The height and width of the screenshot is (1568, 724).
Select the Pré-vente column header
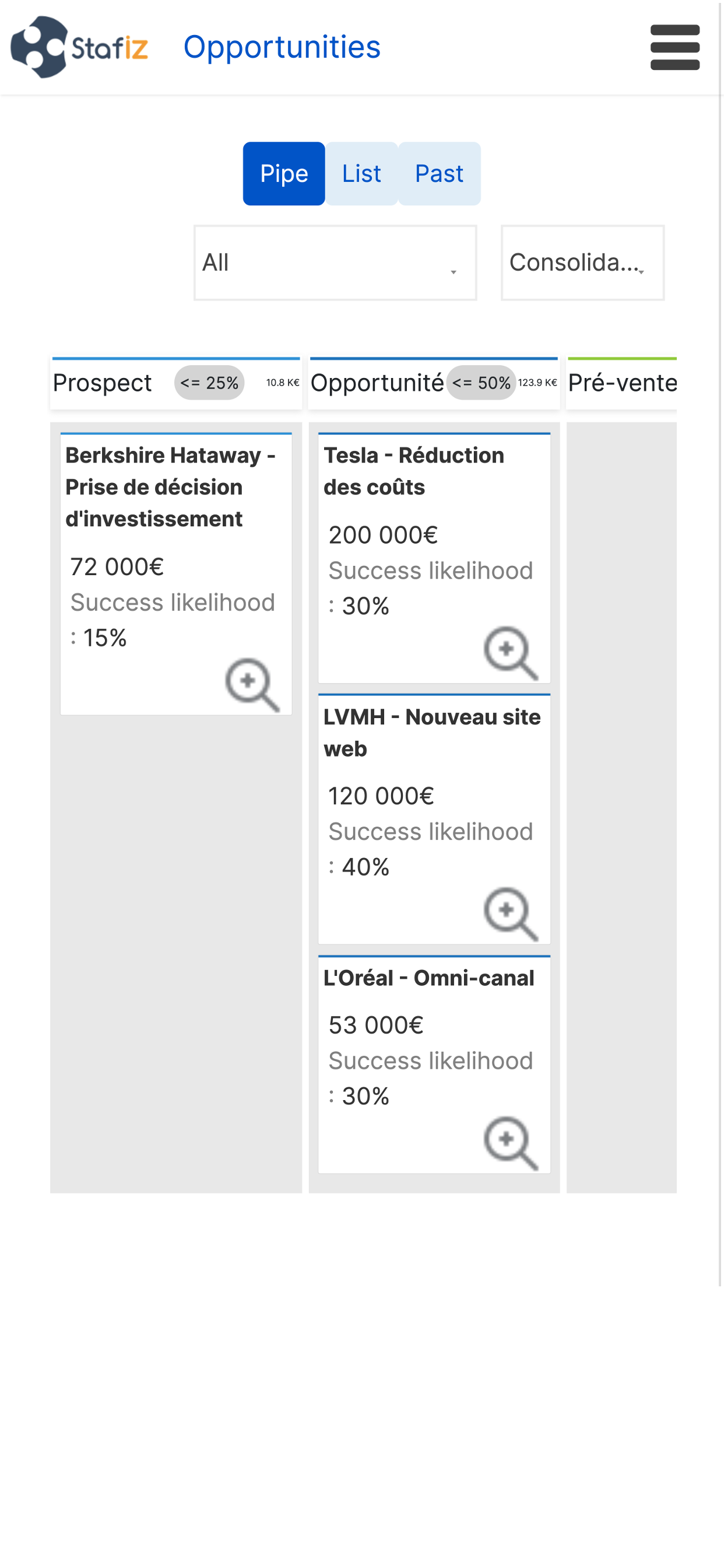(623, 383)
